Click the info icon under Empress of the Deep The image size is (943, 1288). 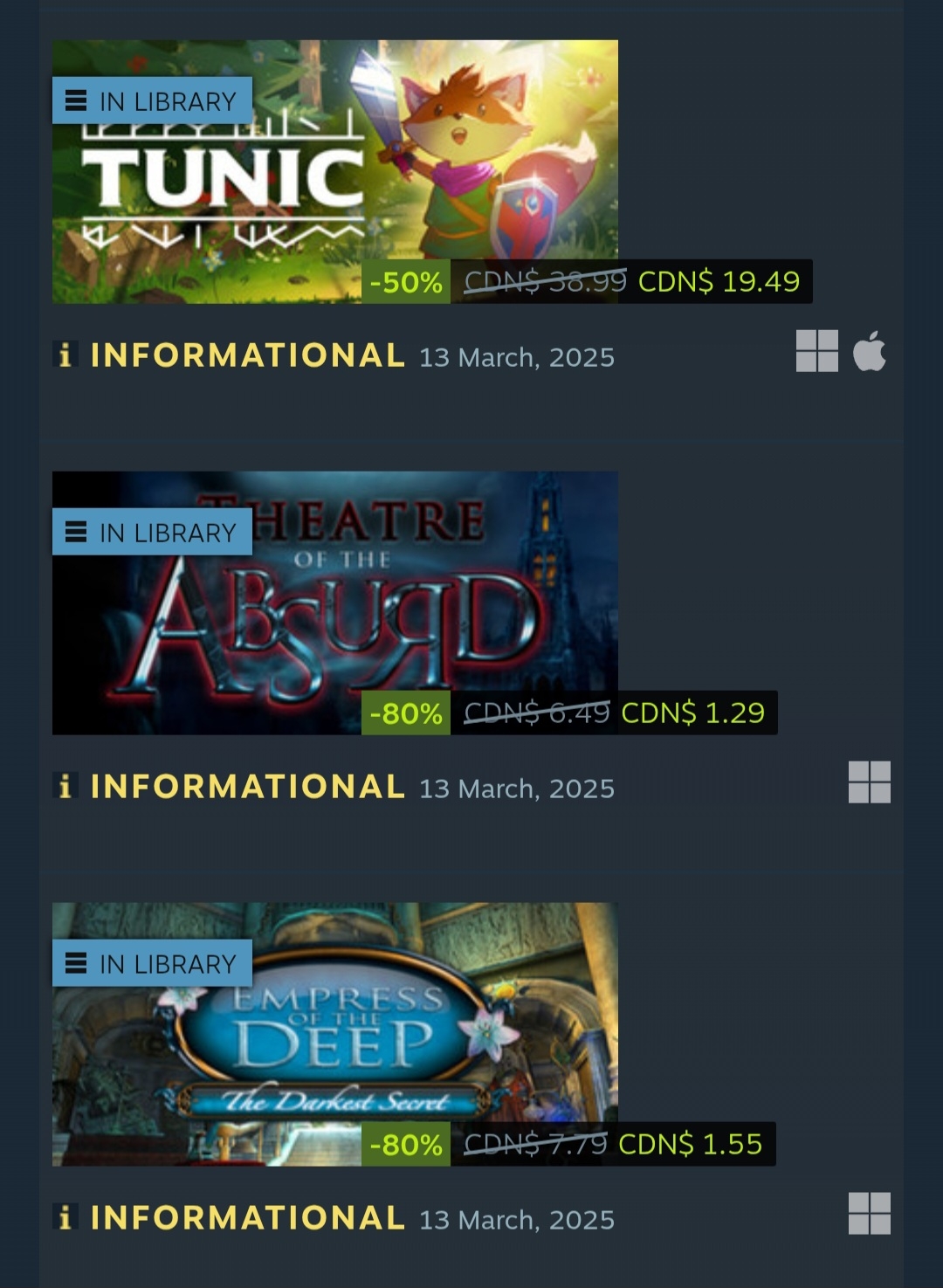65,1217
